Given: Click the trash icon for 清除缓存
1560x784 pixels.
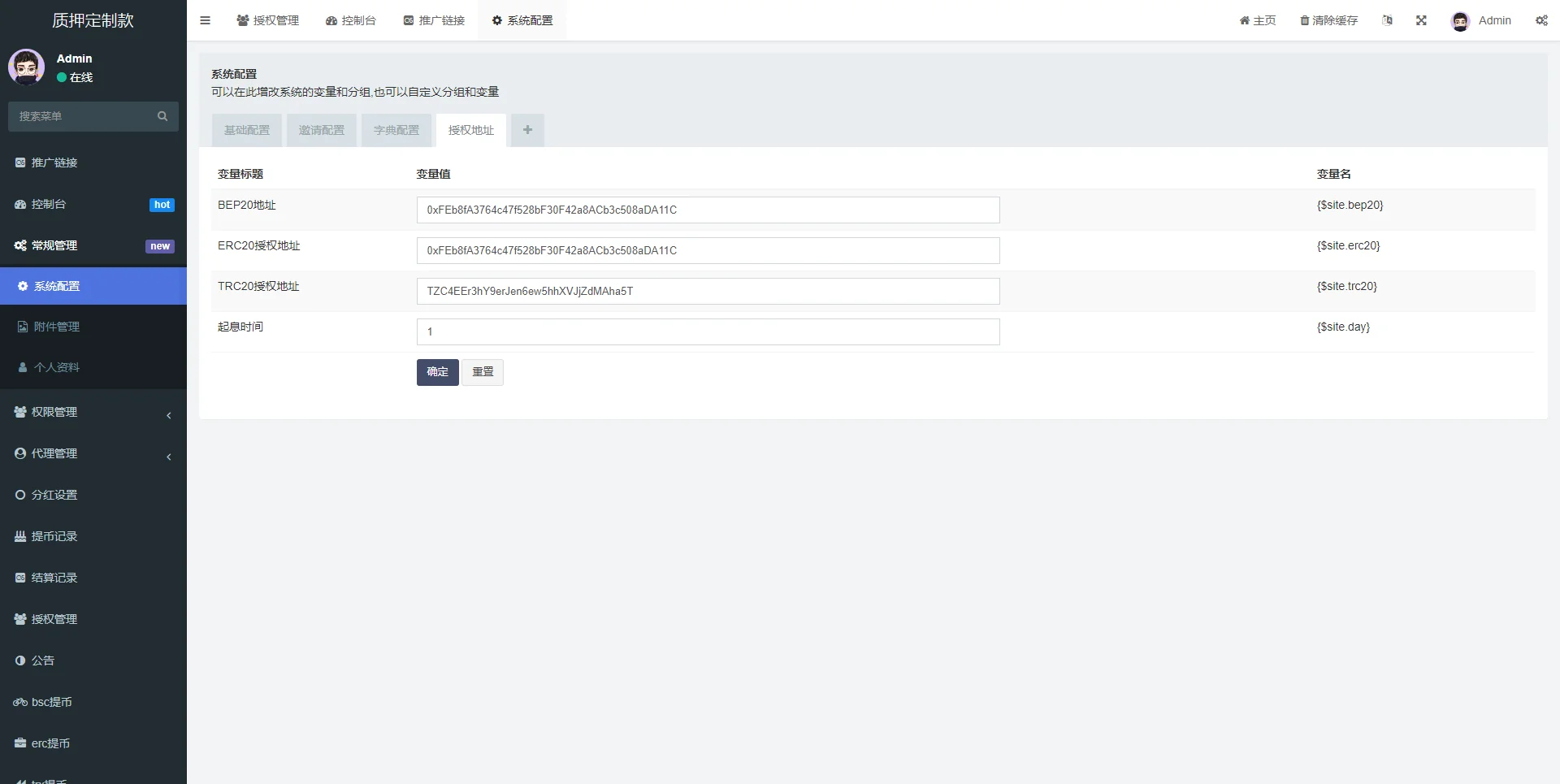Looking at the screenshot, I should pos(1304,20).
